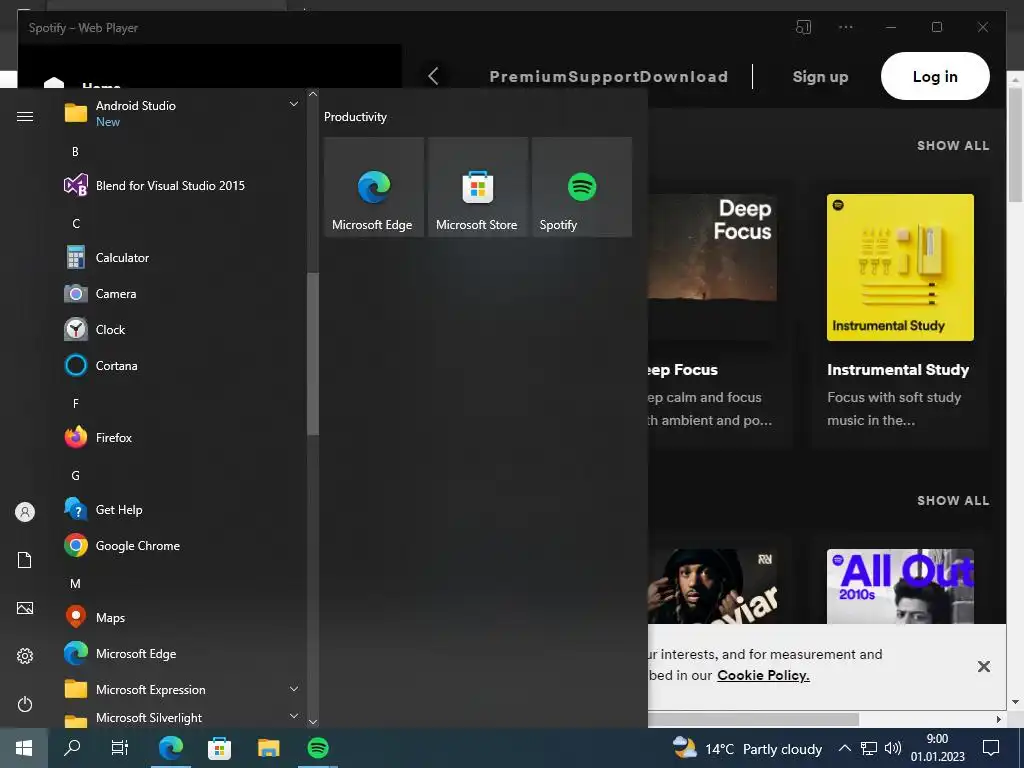Open the clock showing 9:00 01.01.2023
This screenshot has height=768, width=1024.
coord(937,748)
